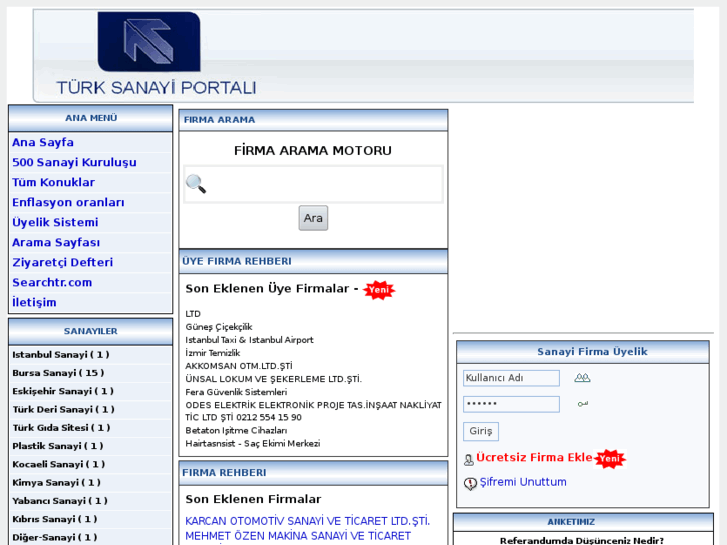The height and width of the screenshot is (545, 727).
Task: Click ÜNSAL LOKUM VE ŞEKERLEME LTD.ŞTİ.
Action: coord(274,378)
